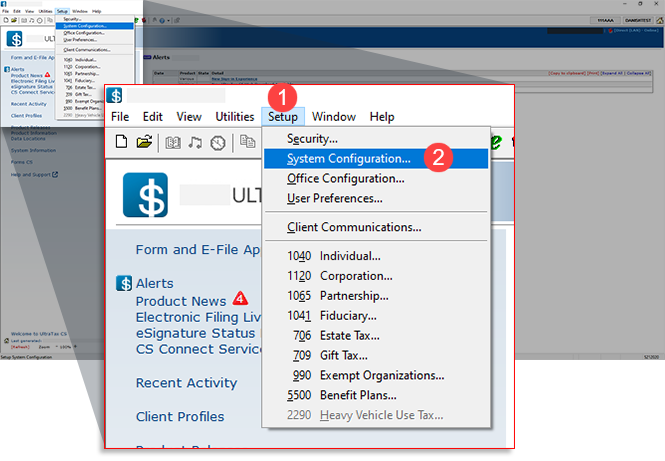The width and height of the screenshot is (665, 461).
Task: Click DANISHTEST button in background toolbar
Action: [638, 20]
